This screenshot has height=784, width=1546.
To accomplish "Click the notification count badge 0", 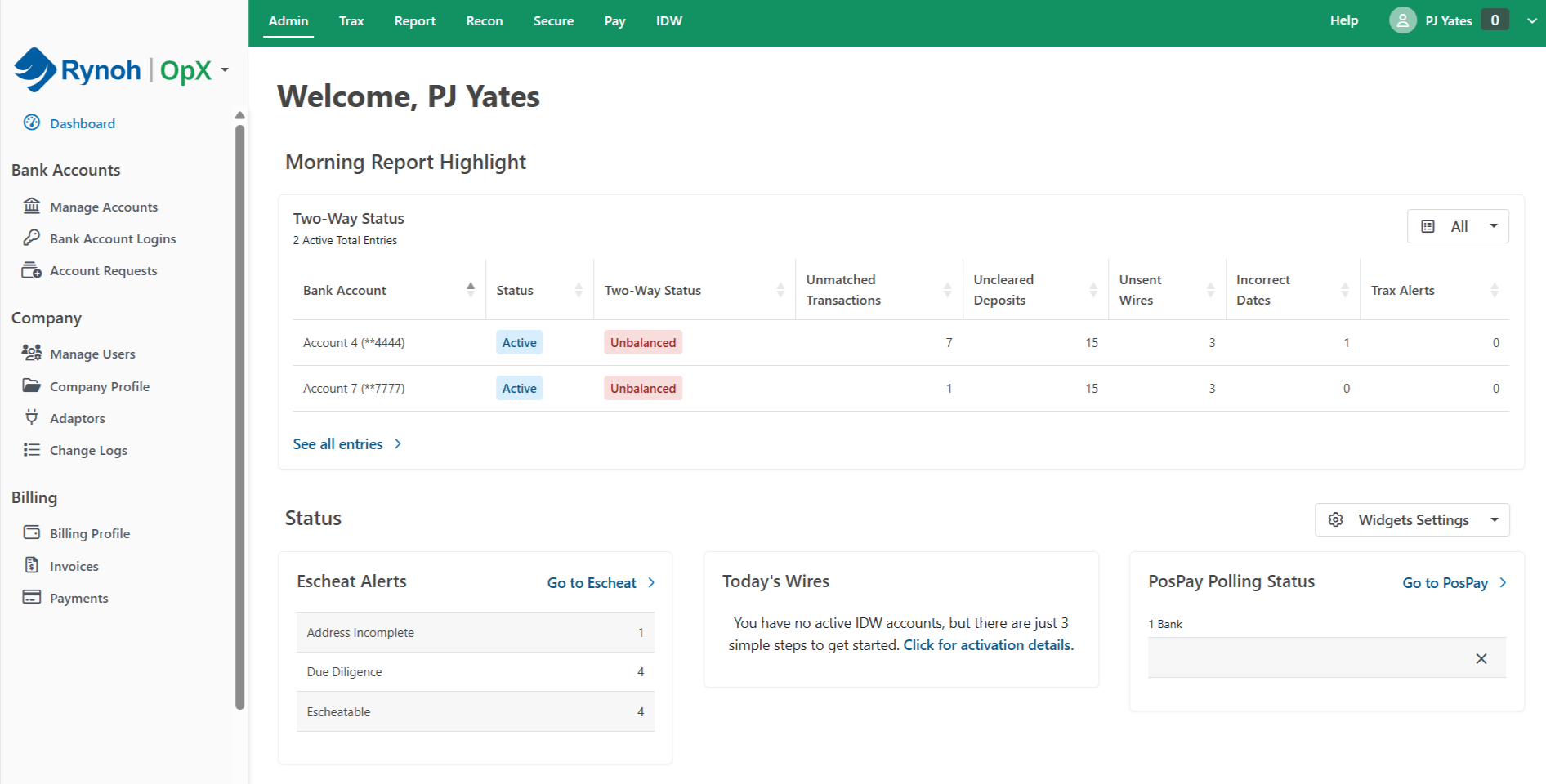I will tap(1495, 20).
